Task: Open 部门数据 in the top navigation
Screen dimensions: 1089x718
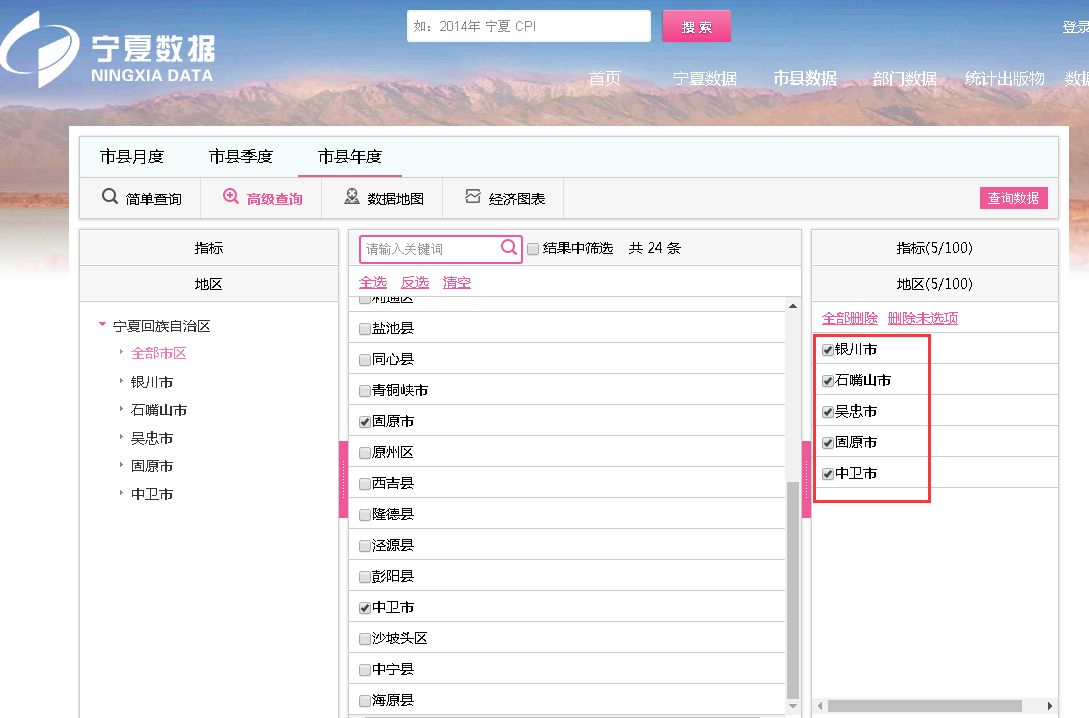Action: pyautogui.click(x=905, y=78)
